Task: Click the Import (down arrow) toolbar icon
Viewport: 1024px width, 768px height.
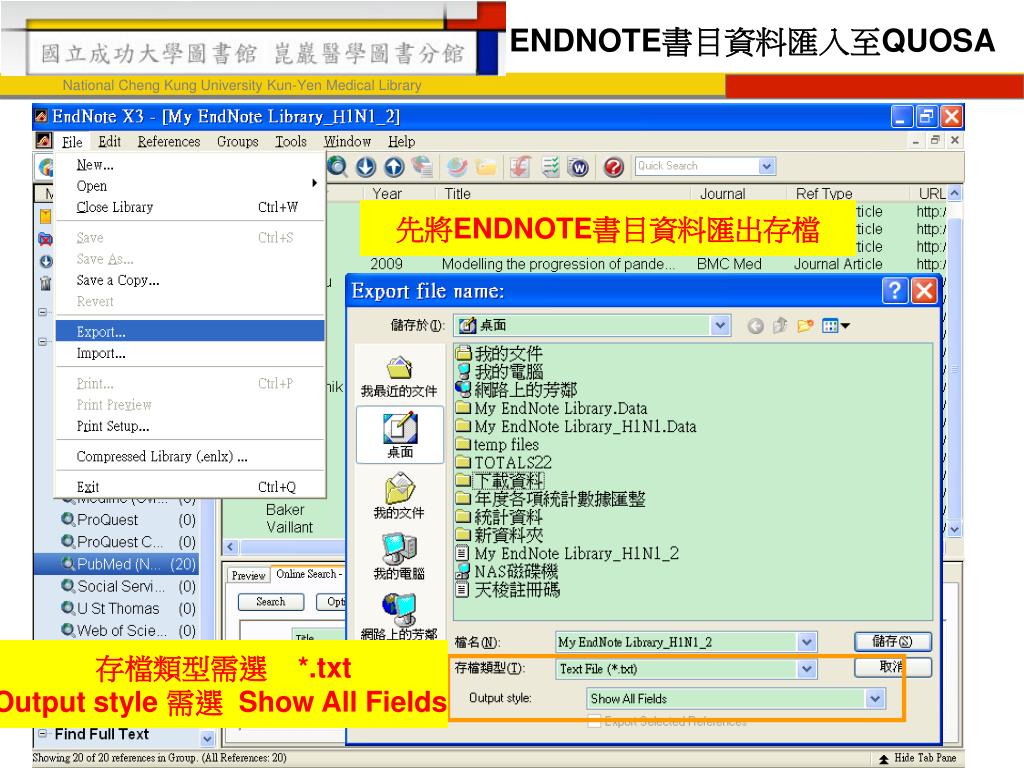Action: (366, 167)
